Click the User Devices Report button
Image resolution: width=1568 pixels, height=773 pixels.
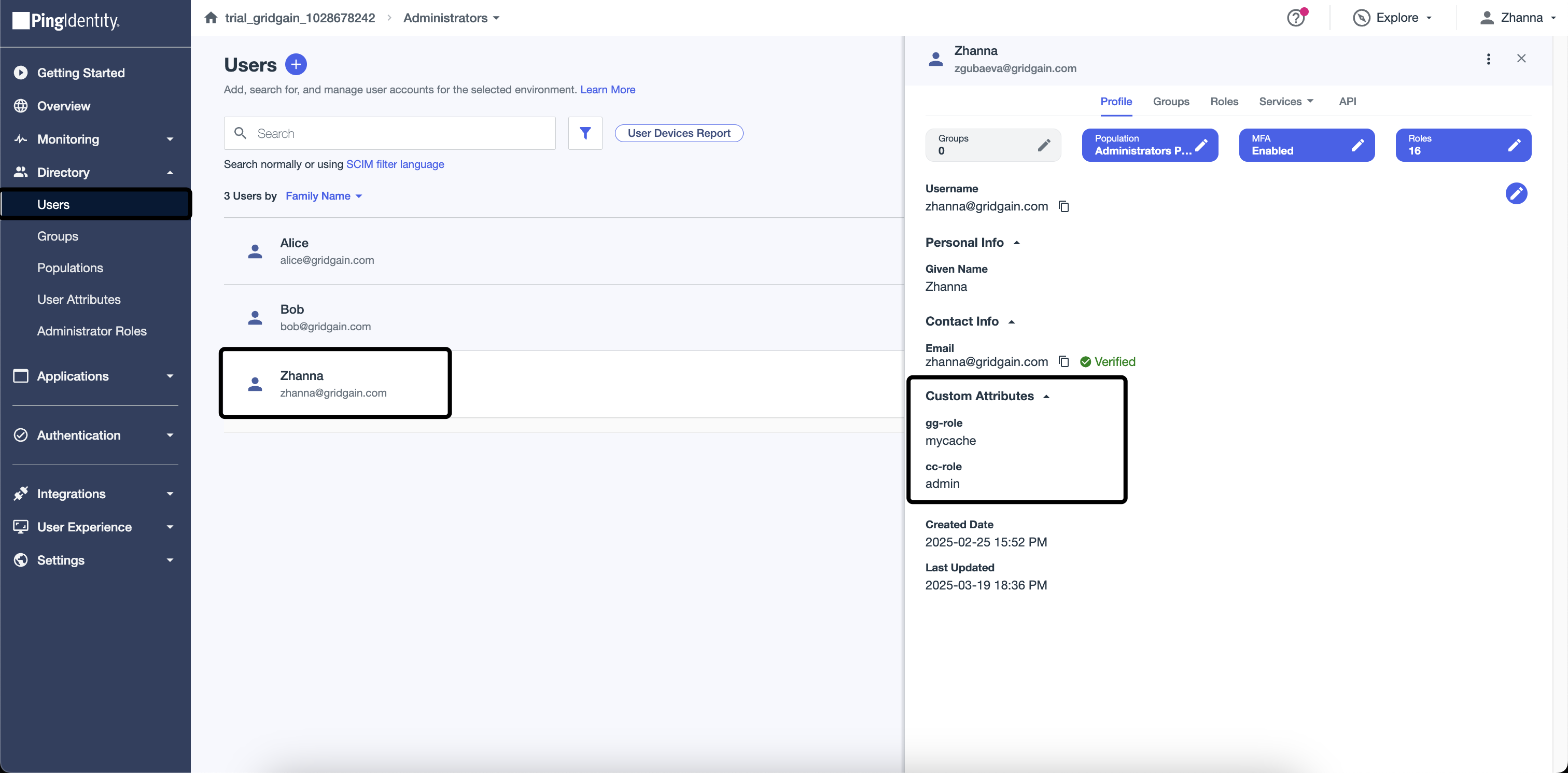[679, 133]
